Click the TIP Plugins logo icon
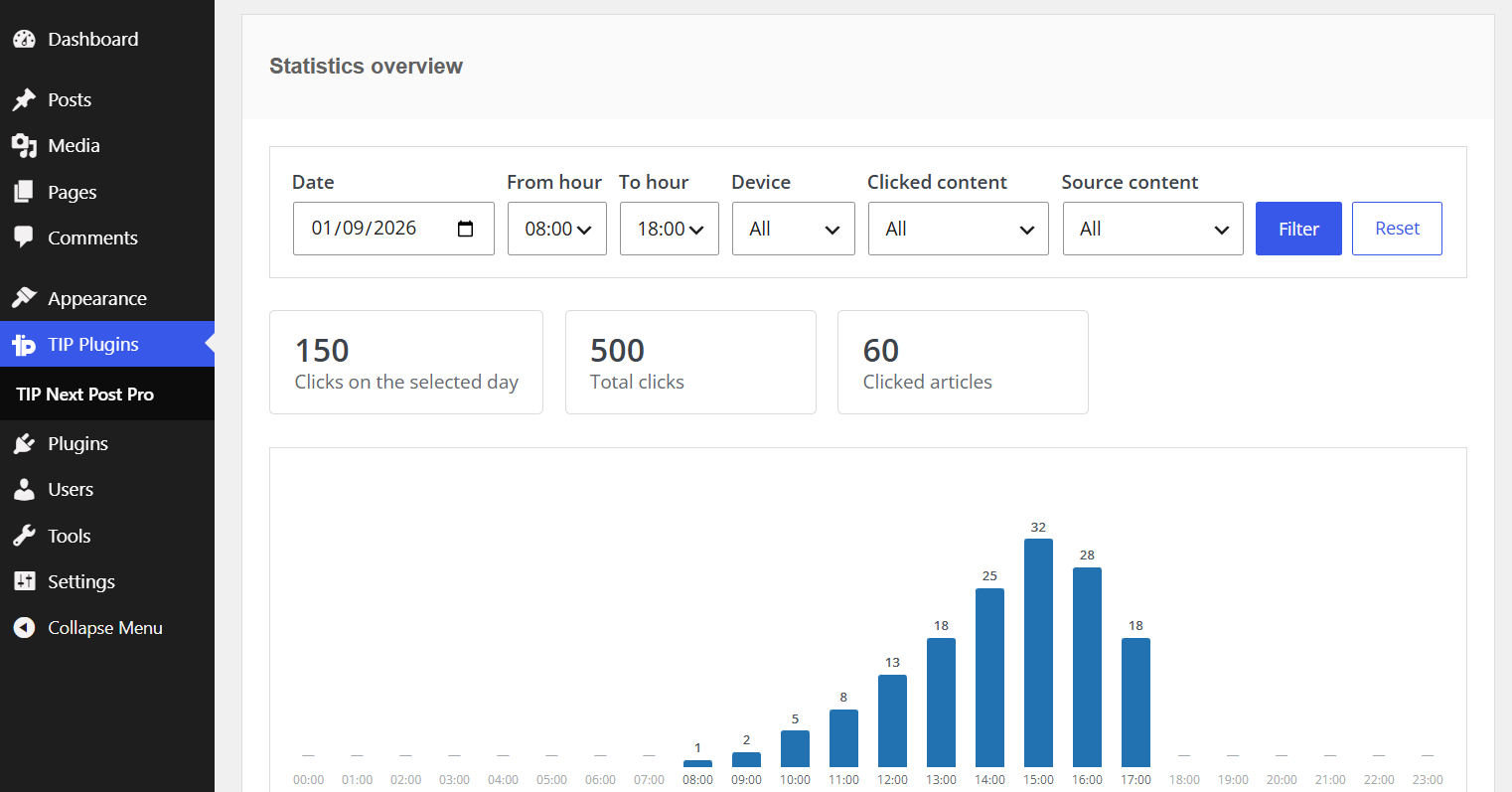This screenshot has width=1512, height=792. tap(24, 345)
